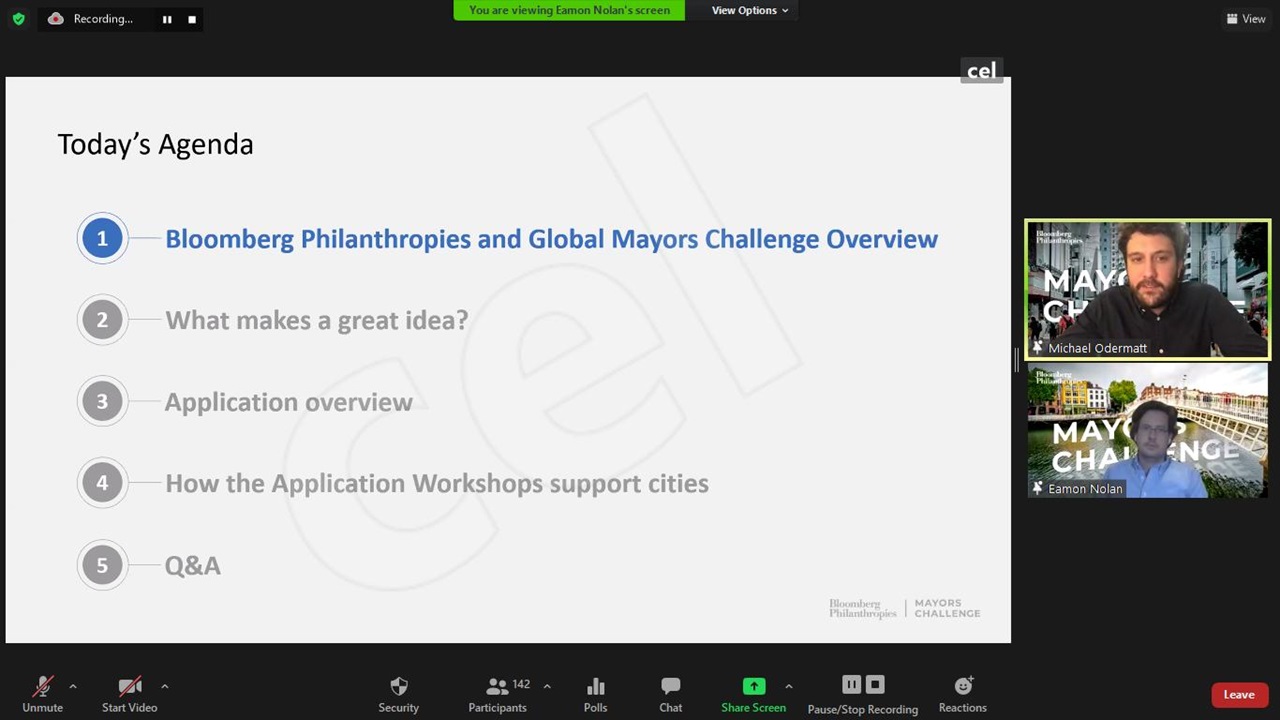Click the gray number 3 agenda circle
The width and height of the screenshot is (1280, 720).
point(102,401)
